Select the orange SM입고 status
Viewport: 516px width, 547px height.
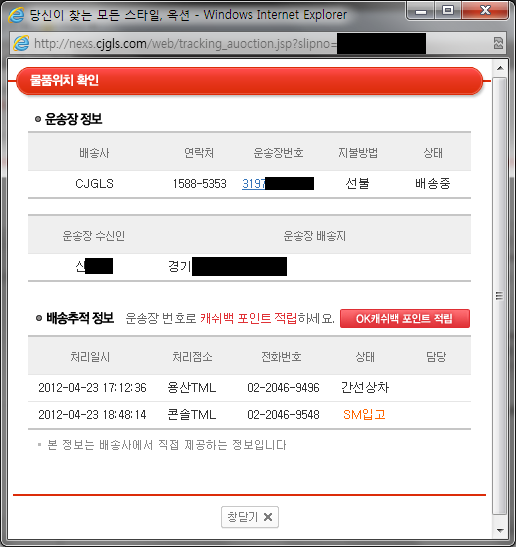[364, 414]
